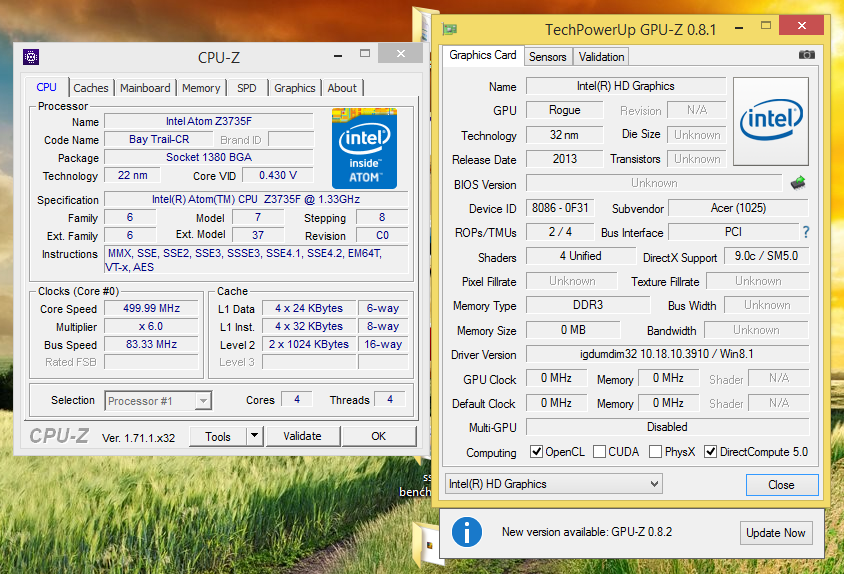Click the Revision value C0 in CPU-Z
The height and width of the screenshot is (574, 844).
pos(382,235)
